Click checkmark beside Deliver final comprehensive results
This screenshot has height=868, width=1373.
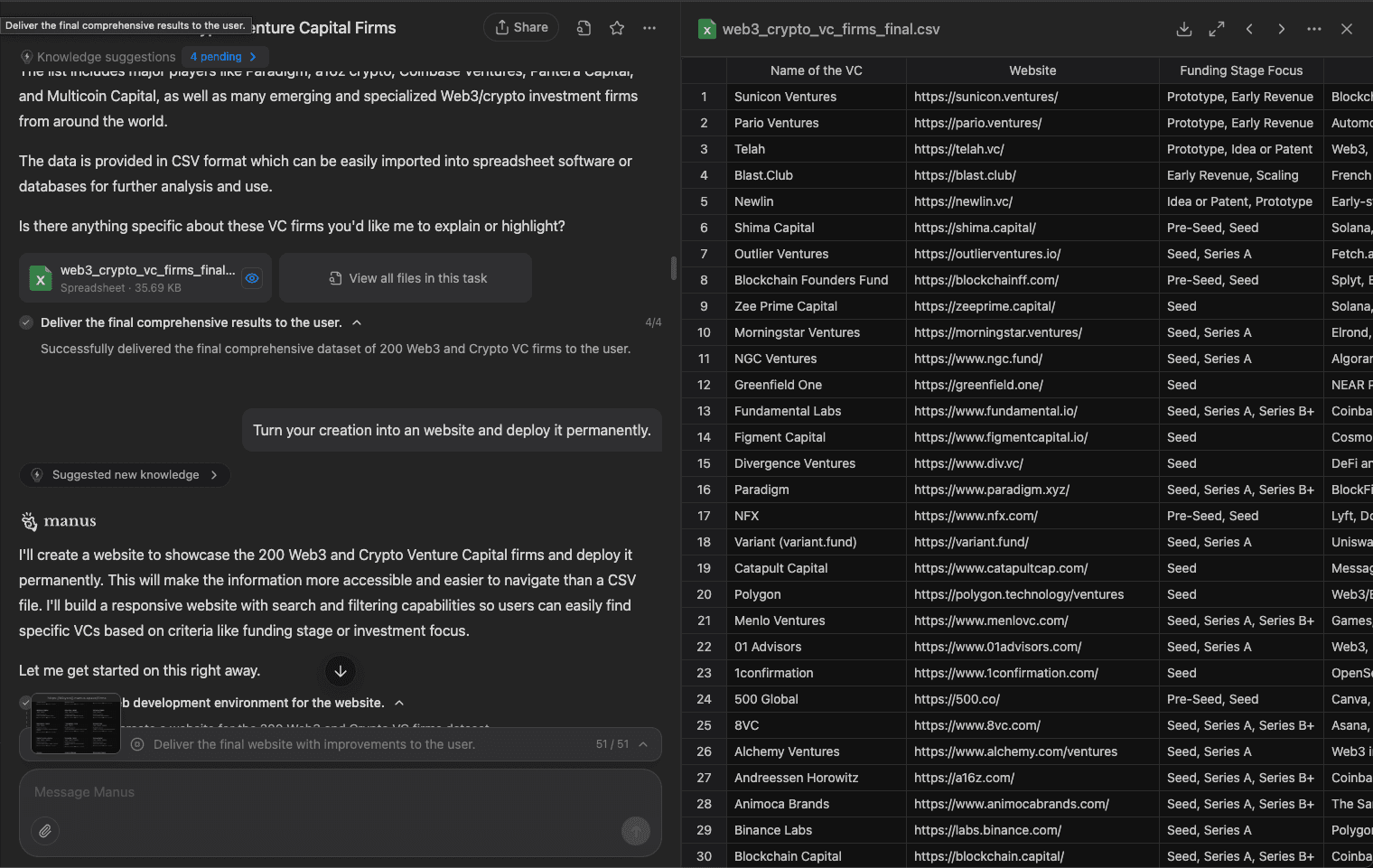pyautogui.click(x=26, y=322)
